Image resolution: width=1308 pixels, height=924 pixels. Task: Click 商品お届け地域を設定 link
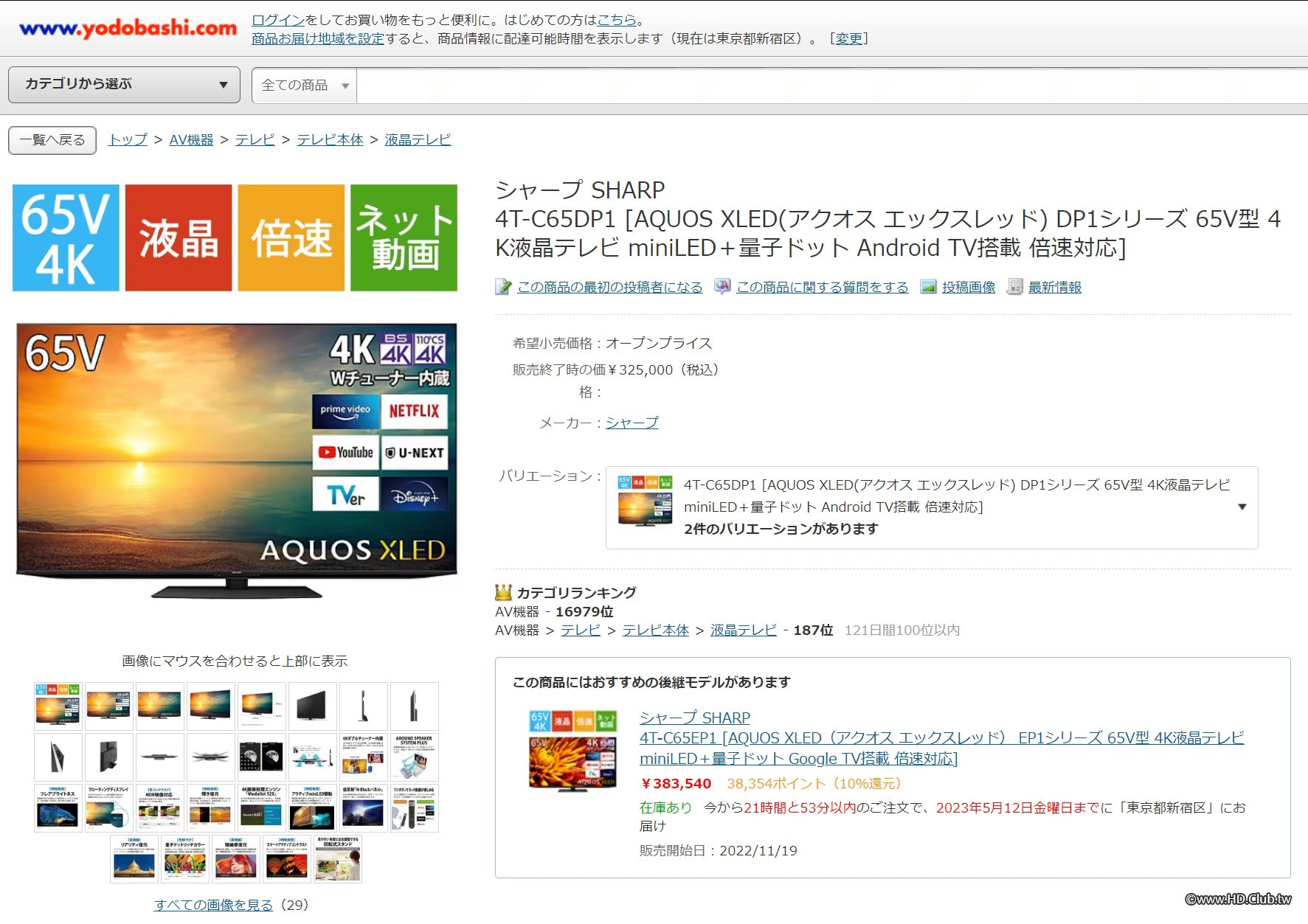coord(318,38)
